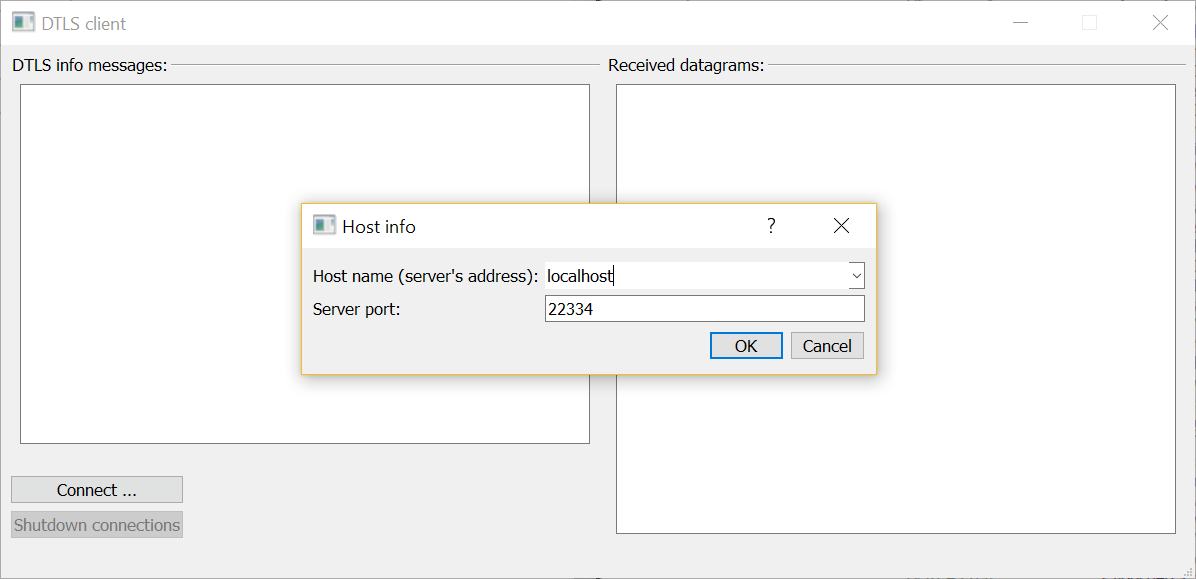Click the Host info dialog icon
The width and height of the screenshot is (1196, 579).
pos(324,225)
